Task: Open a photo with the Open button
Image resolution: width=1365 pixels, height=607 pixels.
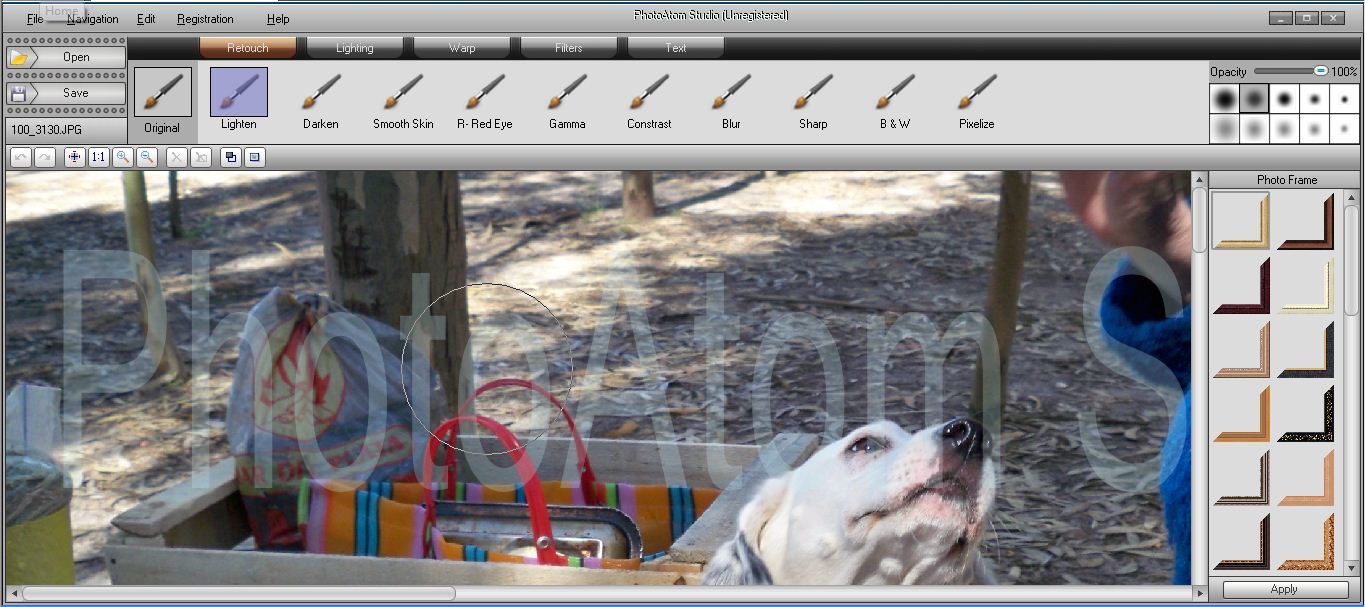Action: [66, 57]
